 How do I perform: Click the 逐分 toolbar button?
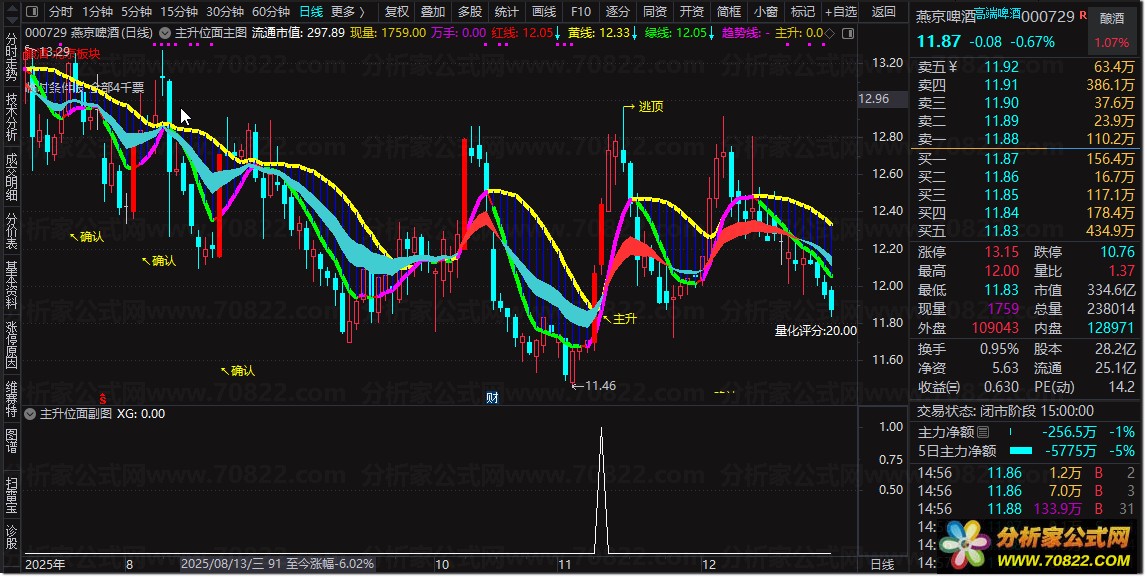(617, 12)
